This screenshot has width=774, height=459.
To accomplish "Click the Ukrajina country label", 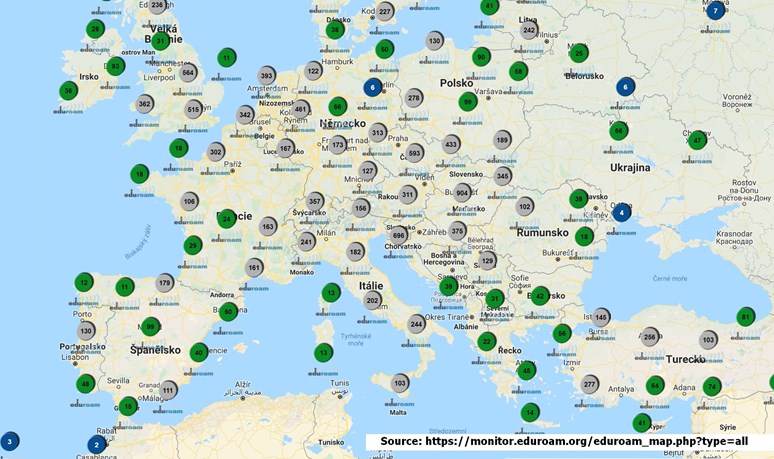I will (x=624, y=167).
